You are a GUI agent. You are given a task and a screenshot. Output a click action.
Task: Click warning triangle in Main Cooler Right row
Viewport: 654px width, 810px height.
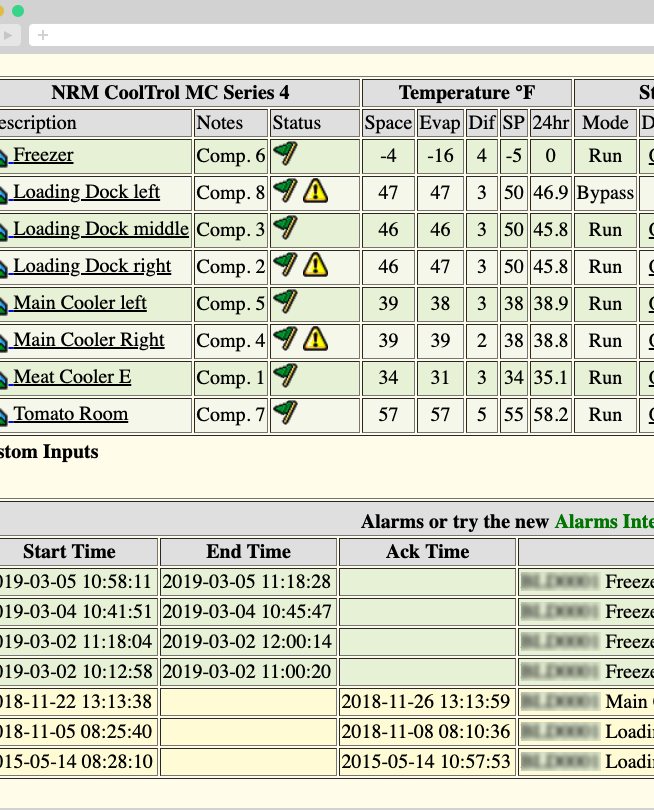[315, 339]
